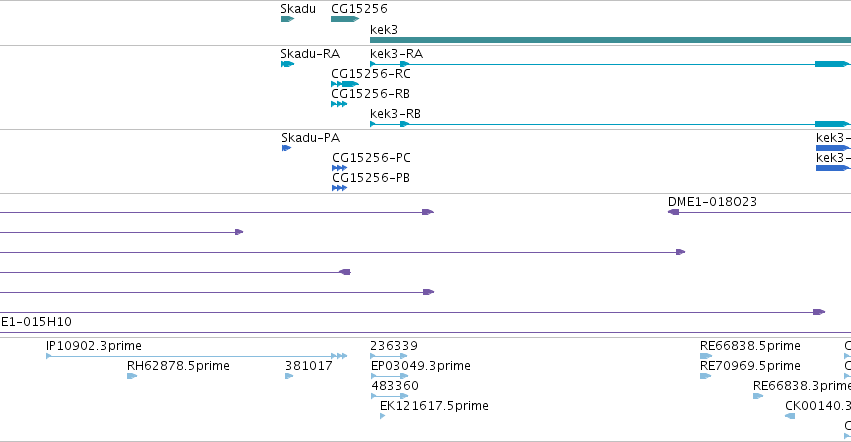Click the 236339 feature glyph
Screen dimensions: 851x442
pyautogui.click(x=389, y=356)
